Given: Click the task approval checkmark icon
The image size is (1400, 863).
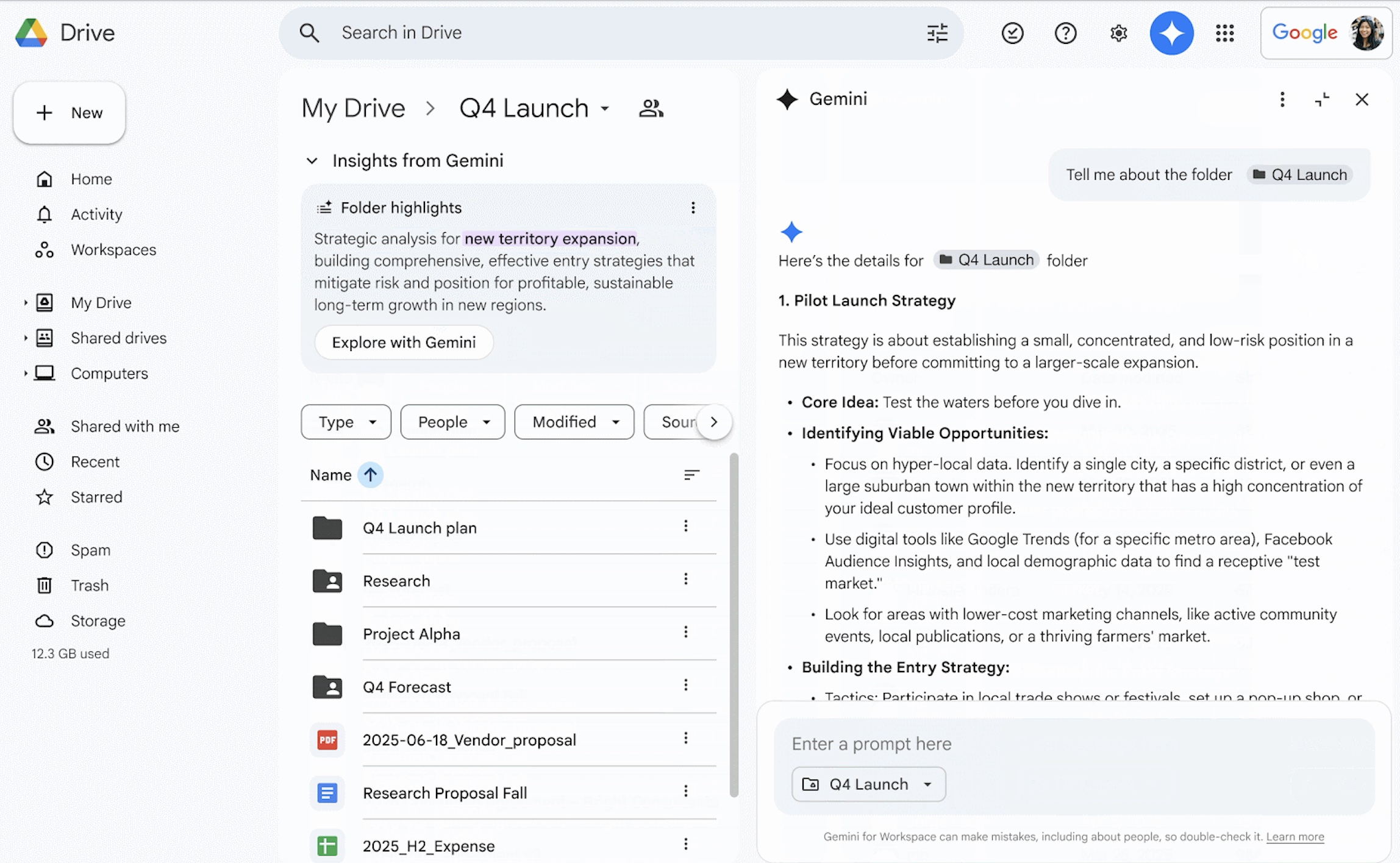Looking at the screenshot, I should coord(1012,33).
